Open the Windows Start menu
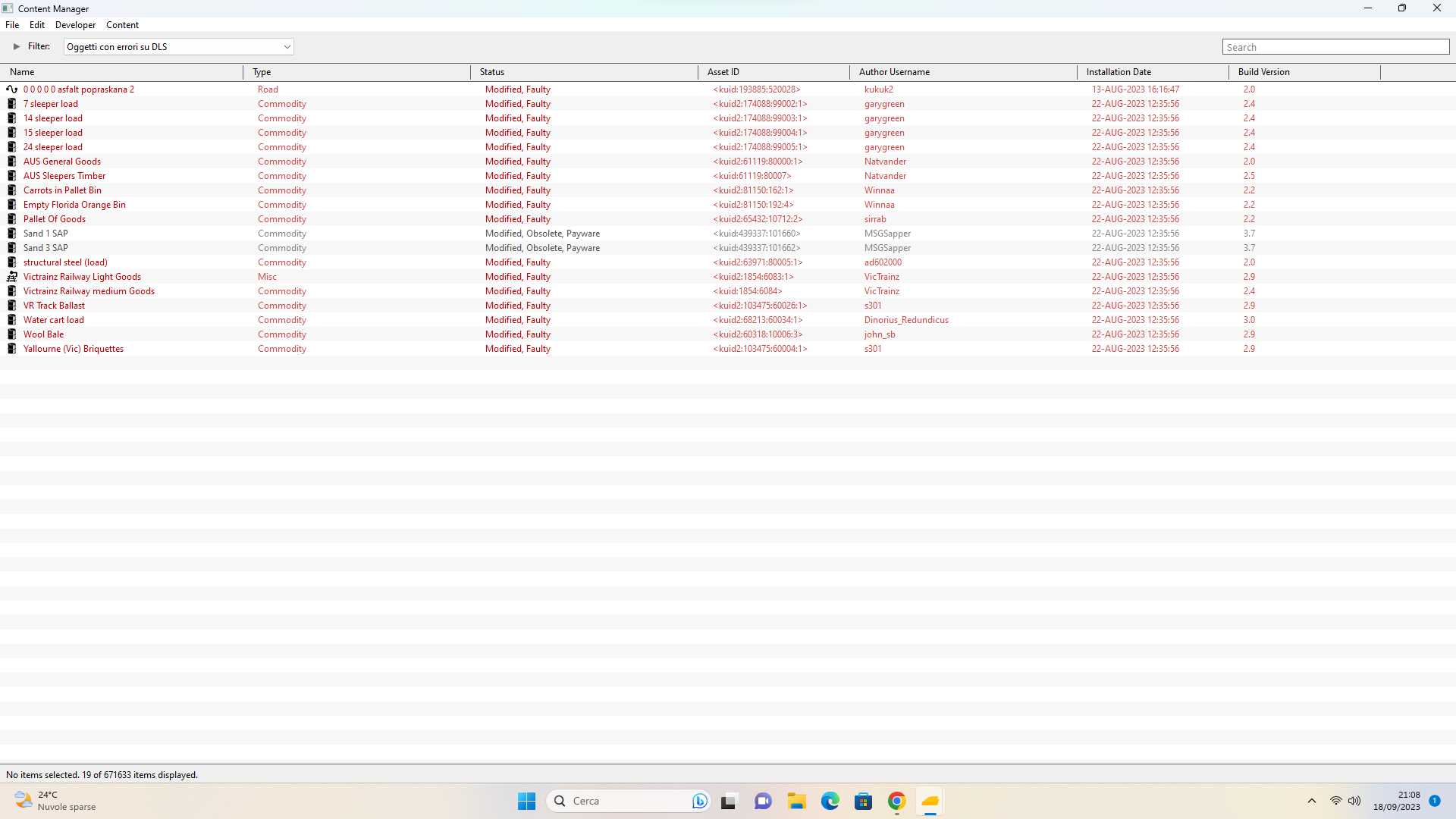 click(526, 801)
